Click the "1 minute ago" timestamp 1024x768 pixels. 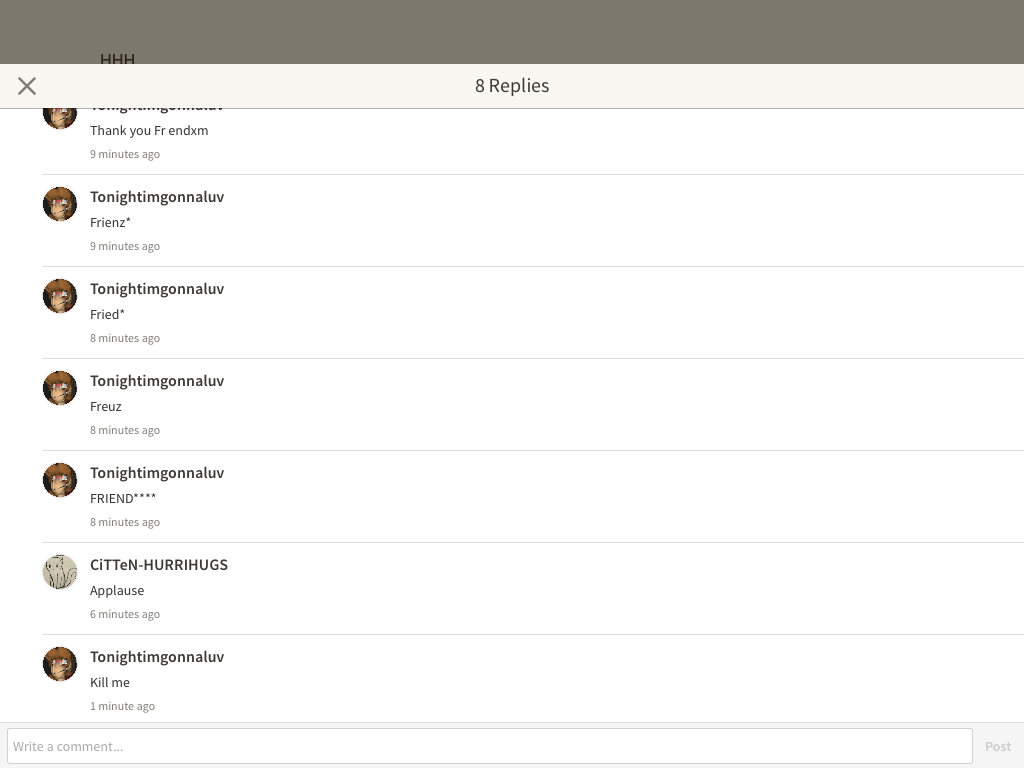click(x=122, y=707)
